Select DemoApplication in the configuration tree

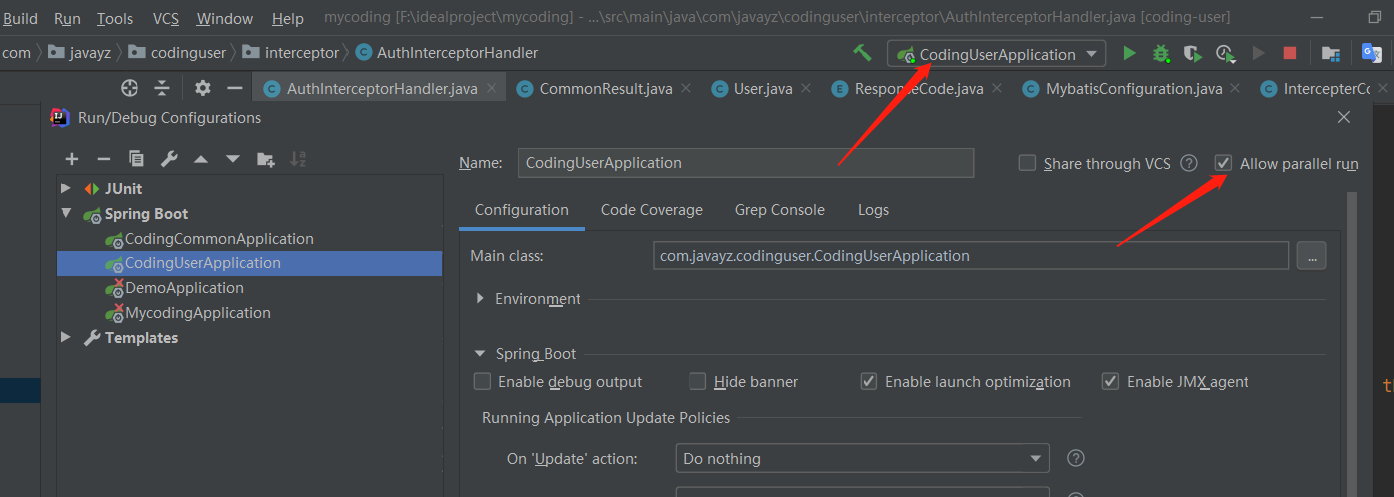(x=184, y=287)
